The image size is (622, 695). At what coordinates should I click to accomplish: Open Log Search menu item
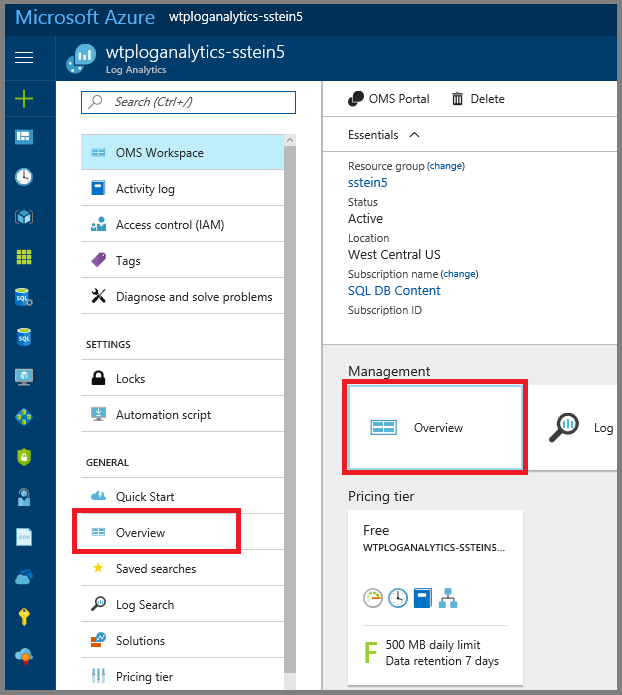(182, 605)
